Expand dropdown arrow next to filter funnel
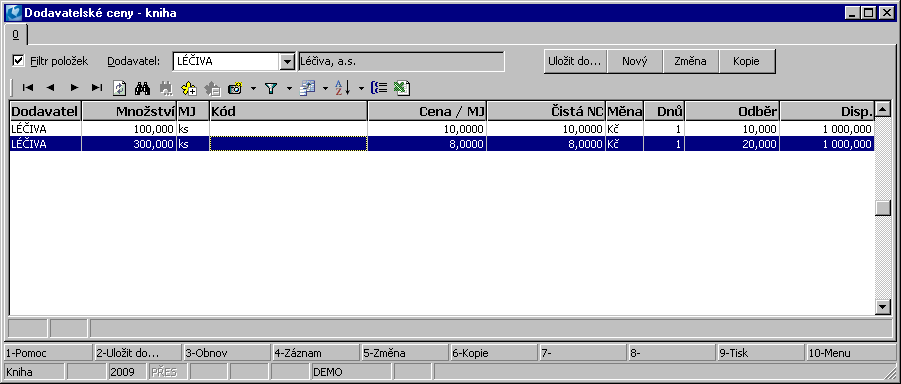Viewport: 901px width, 384px height. click(289, 88)
